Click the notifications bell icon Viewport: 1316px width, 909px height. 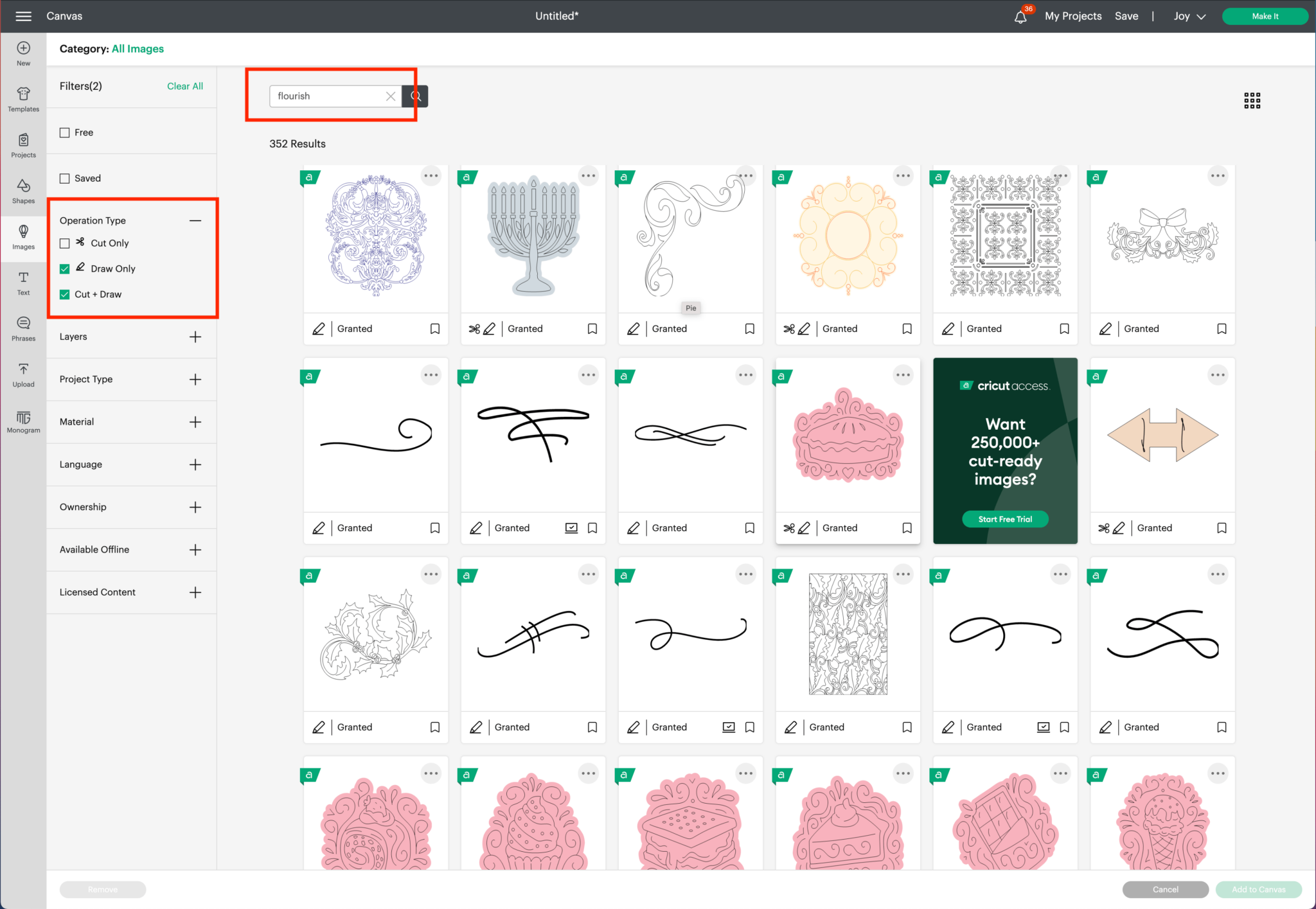pyautogui.click(x=1020, y=17)
